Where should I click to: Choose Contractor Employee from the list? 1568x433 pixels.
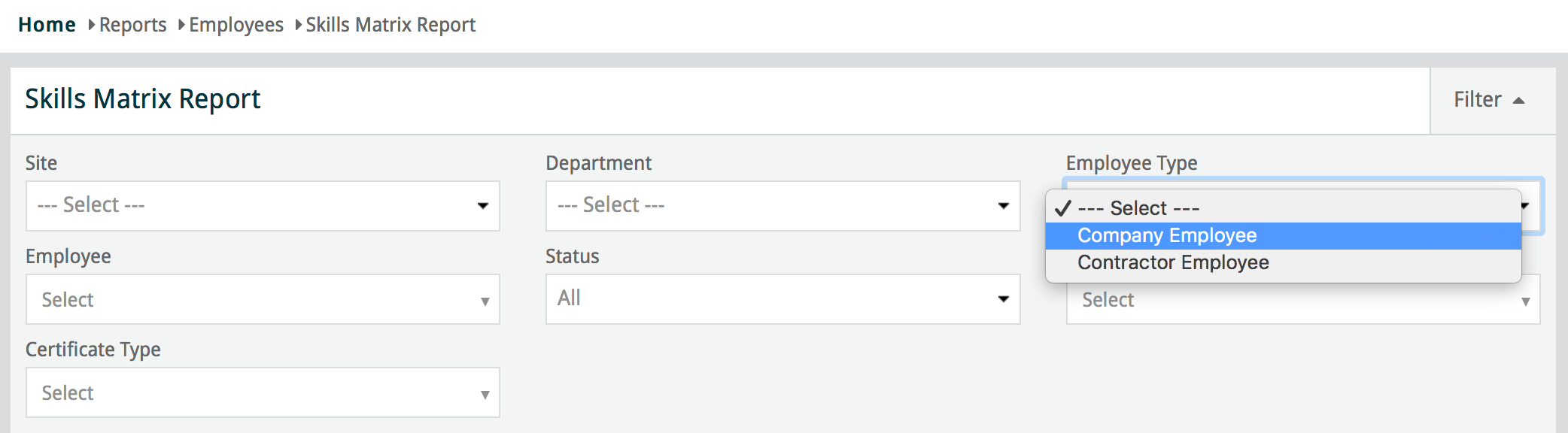pyautogui.click(x=1172, y=262)
